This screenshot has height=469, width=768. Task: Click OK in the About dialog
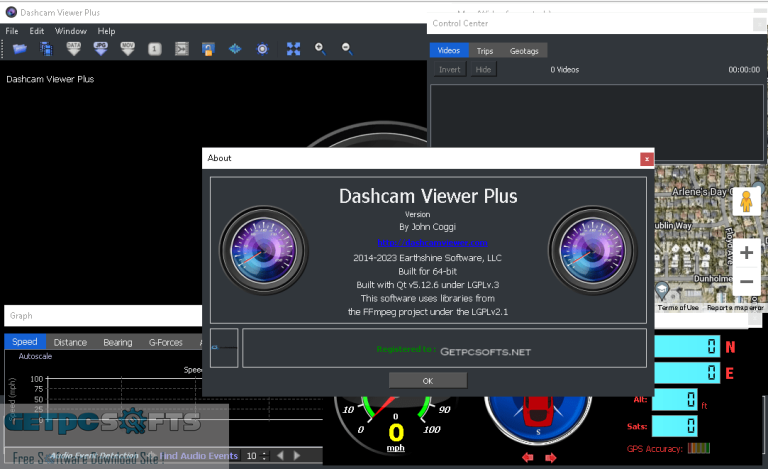pos(428,380)
